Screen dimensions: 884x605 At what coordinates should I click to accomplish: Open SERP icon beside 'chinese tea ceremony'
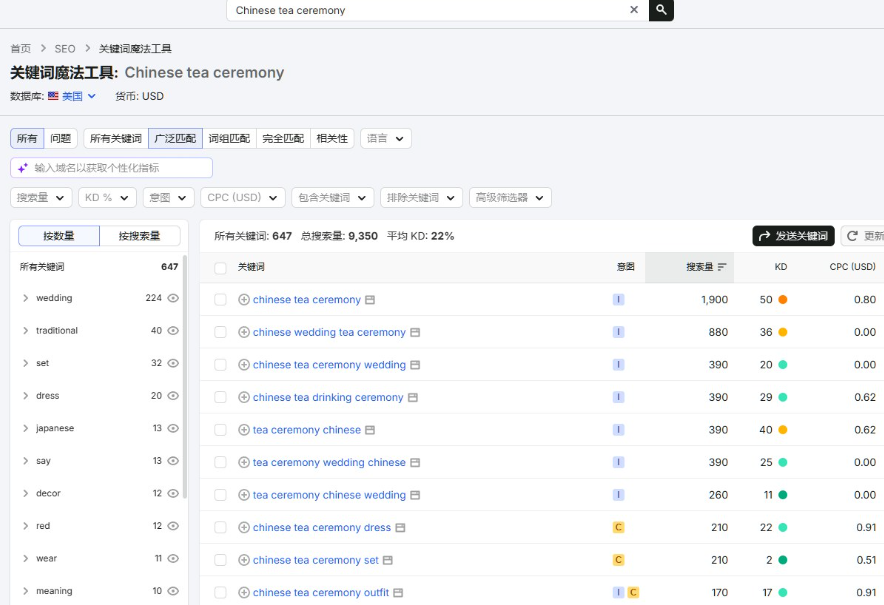370,300
